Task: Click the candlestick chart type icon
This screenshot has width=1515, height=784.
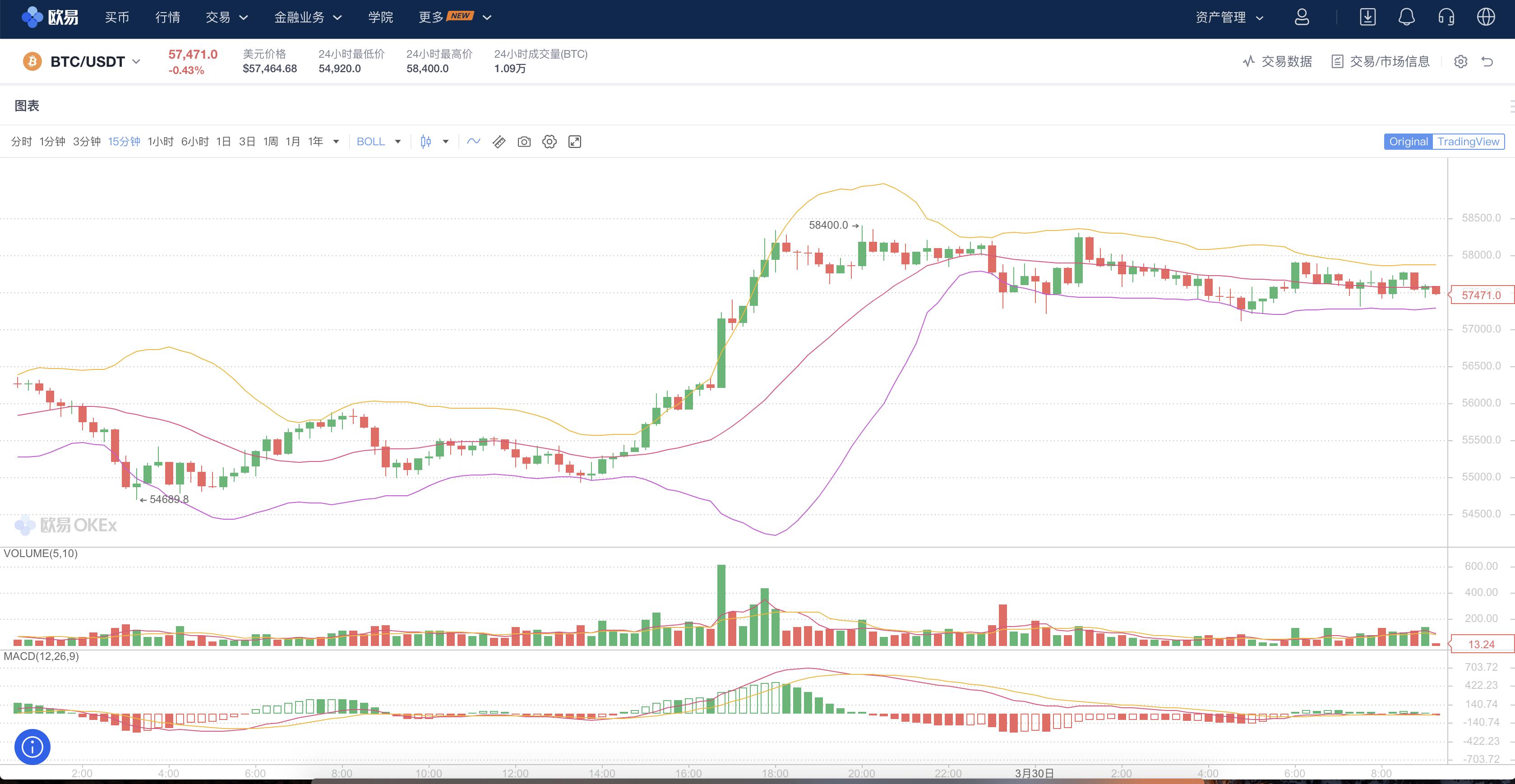Action: (426, 141)
